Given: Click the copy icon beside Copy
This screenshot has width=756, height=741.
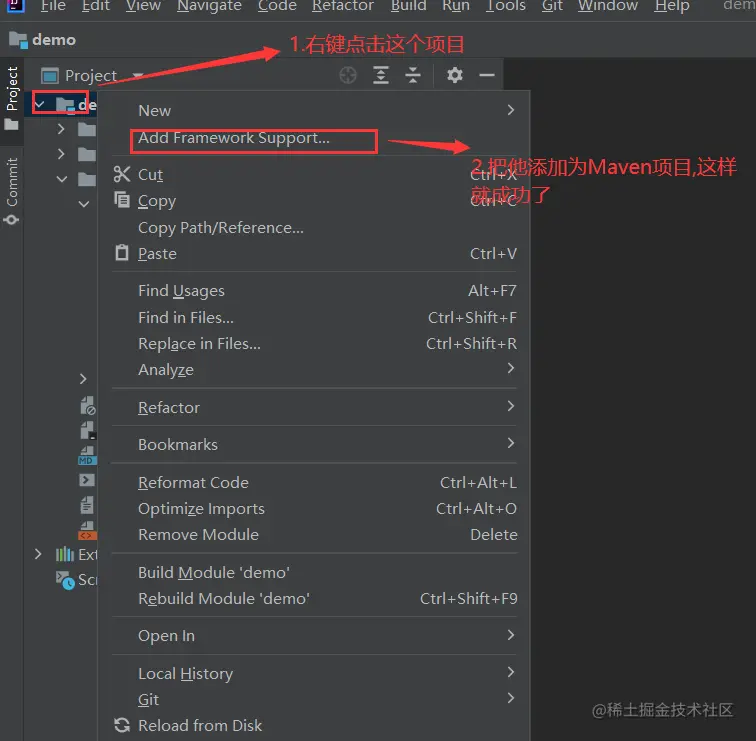Looking at the screenshot, I should (x=122, y=200).
